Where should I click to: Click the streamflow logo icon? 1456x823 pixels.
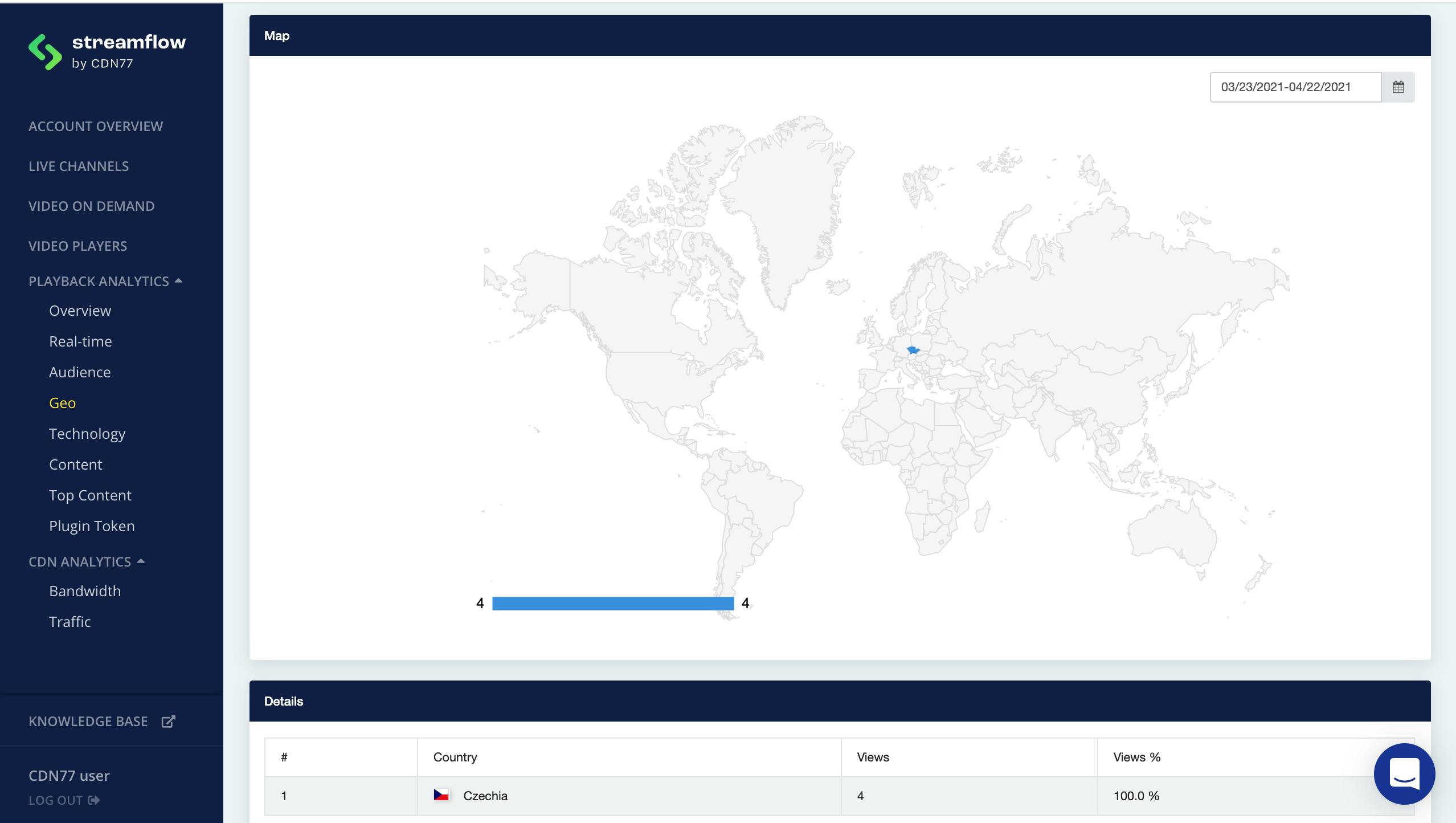pos(45,52)
